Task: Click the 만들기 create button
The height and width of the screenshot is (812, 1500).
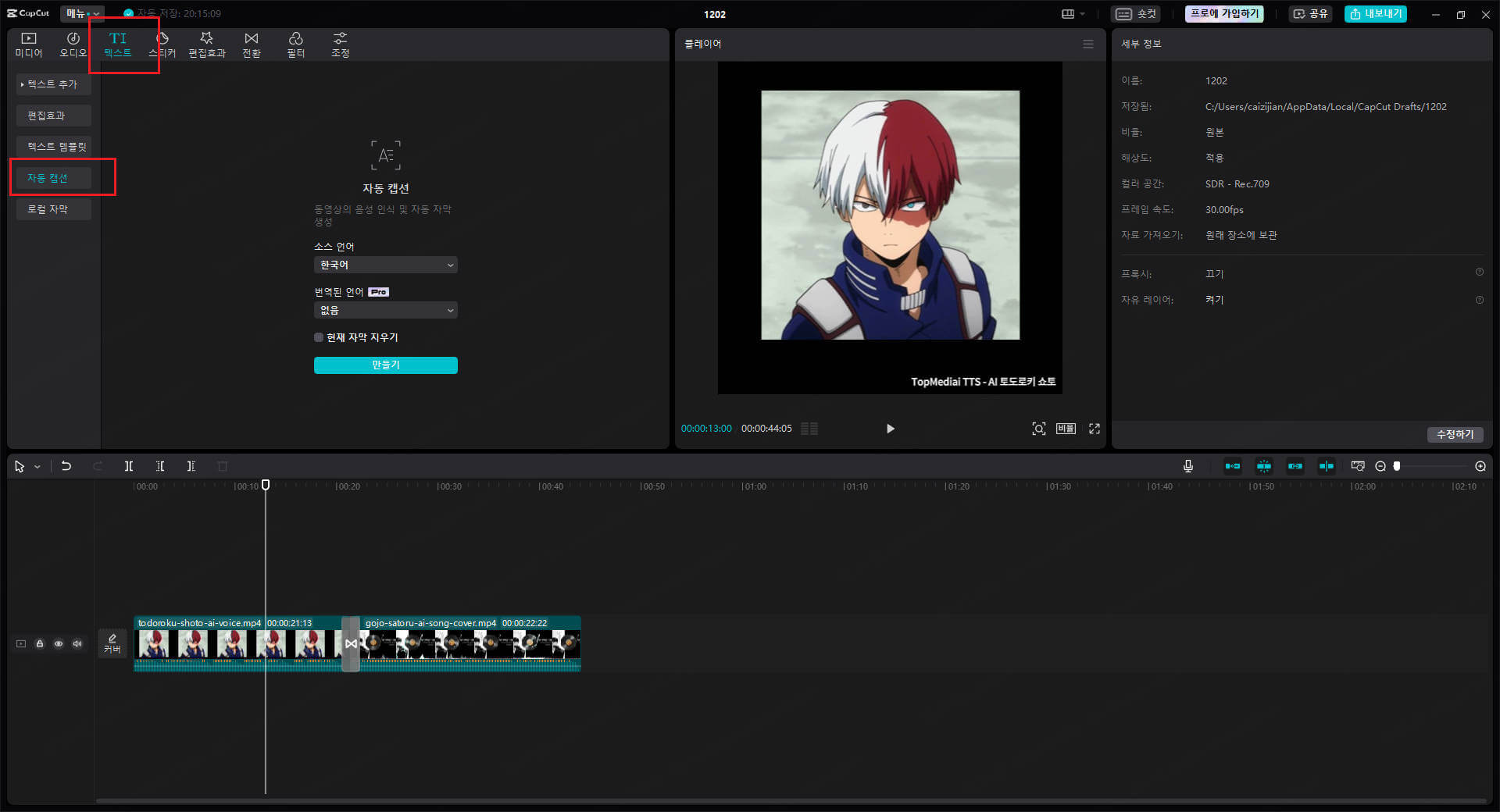Action: click(x=386, y=365)
